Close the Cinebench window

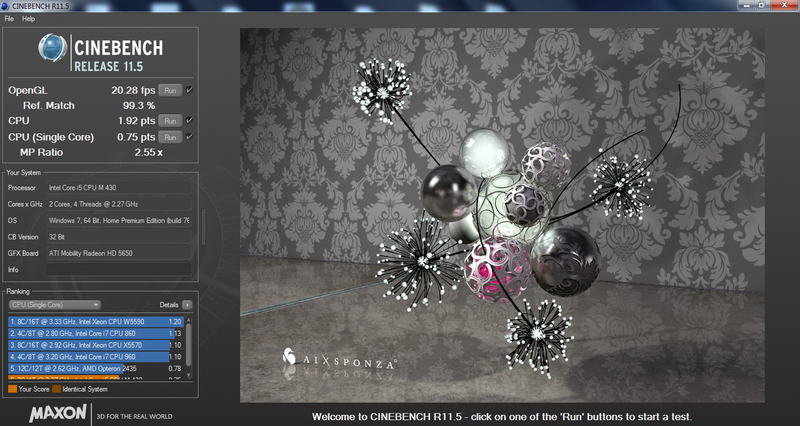click(784, 5)
